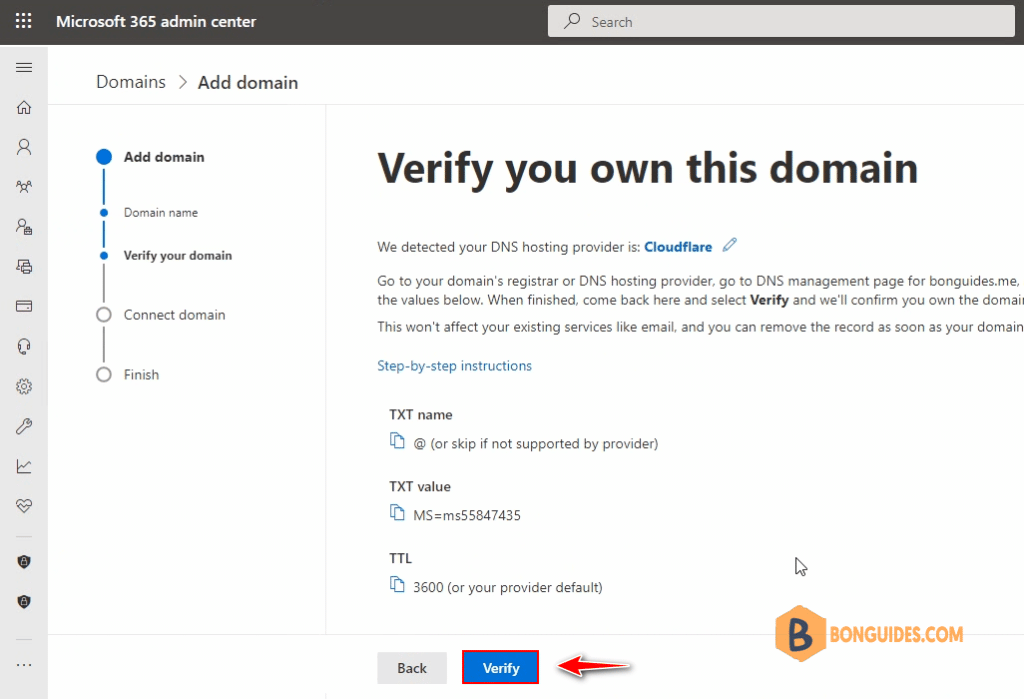
Task: Click the search magnifier icon
Action: point(572,21)
